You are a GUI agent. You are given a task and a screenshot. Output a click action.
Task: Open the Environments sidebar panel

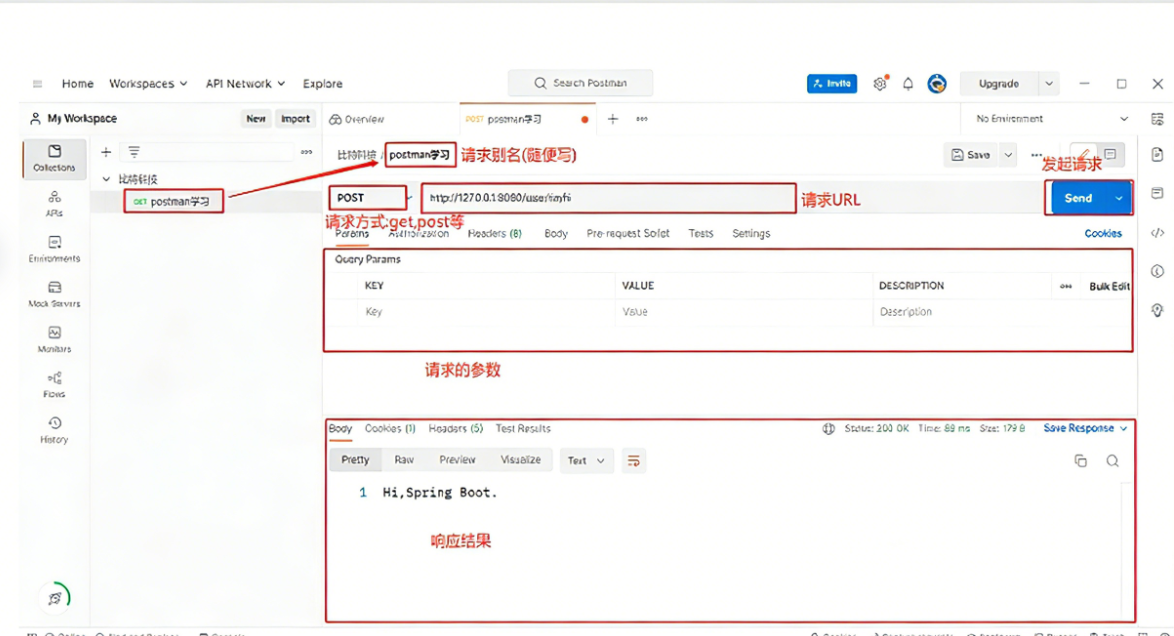[54, 249]
